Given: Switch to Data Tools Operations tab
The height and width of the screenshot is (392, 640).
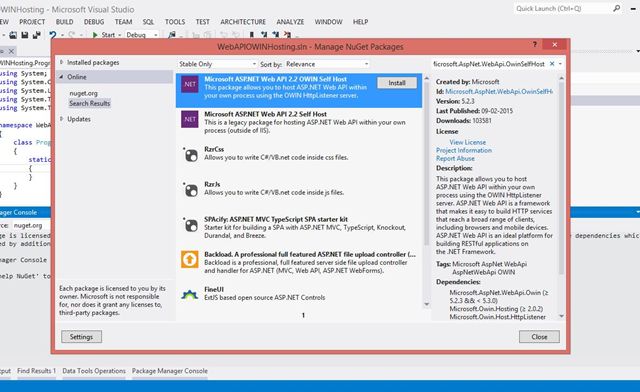Looking at the screenshot, I should 94,371.
